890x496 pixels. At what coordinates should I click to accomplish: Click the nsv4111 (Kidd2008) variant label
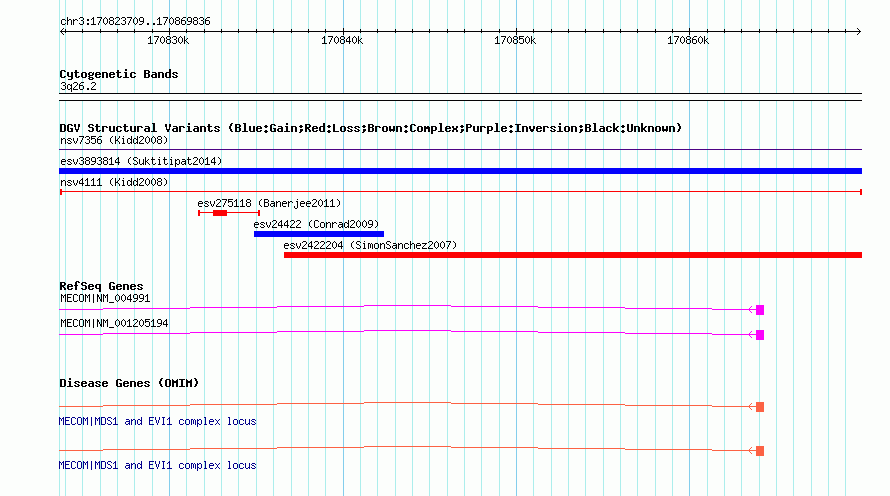click(x=114, y=182)
